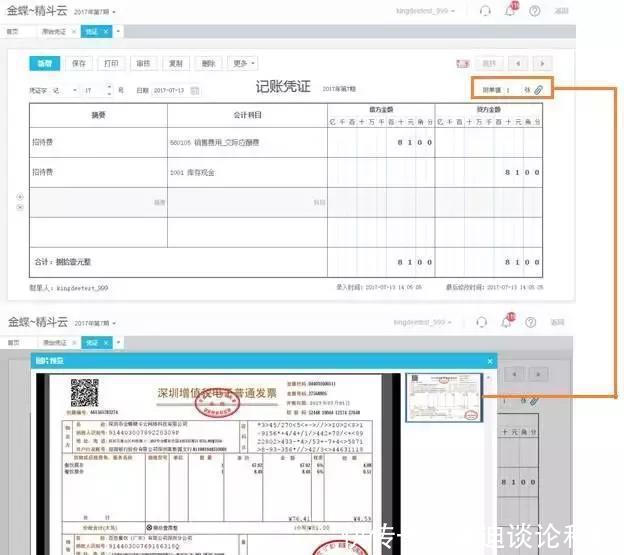Open notifications bell in the upper window
The width and height of the screenshot is (624, 555).
click(510, 11)
